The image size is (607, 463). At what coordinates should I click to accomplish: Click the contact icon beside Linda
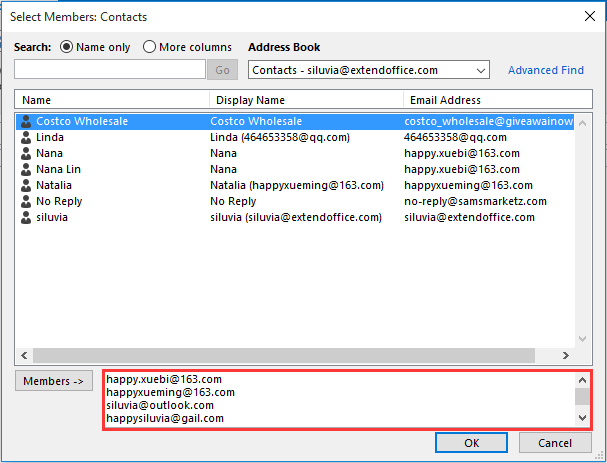tap(26, 137)
